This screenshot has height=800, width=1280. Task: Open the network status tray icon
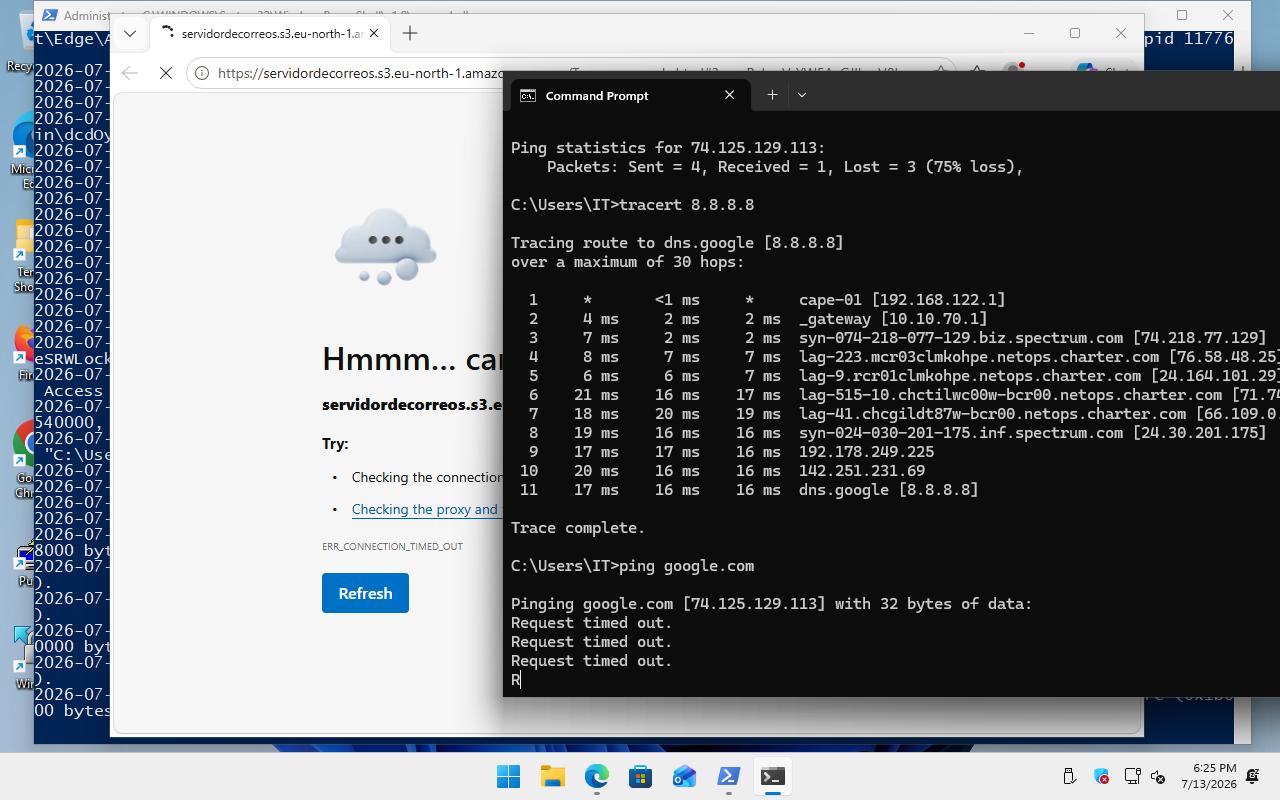[1132, 776]
